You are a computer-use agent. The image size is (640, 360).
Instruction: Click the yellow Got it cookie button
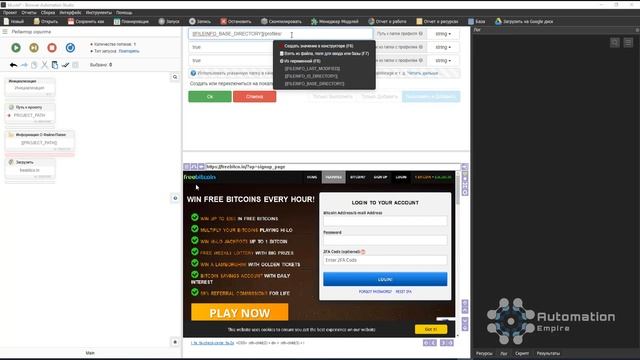[x=431, y=329]
